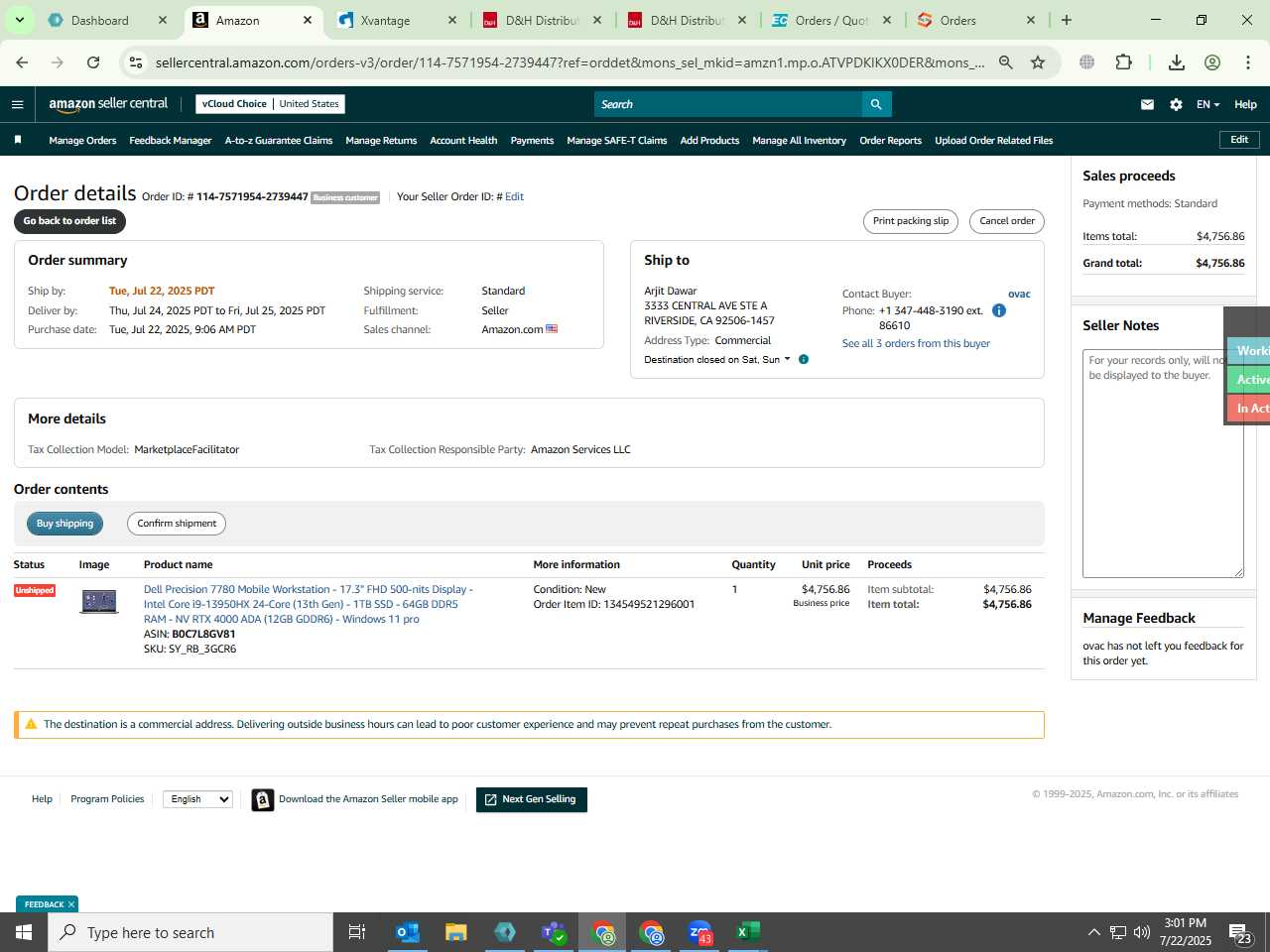Open the settings gear icon

1176,104
